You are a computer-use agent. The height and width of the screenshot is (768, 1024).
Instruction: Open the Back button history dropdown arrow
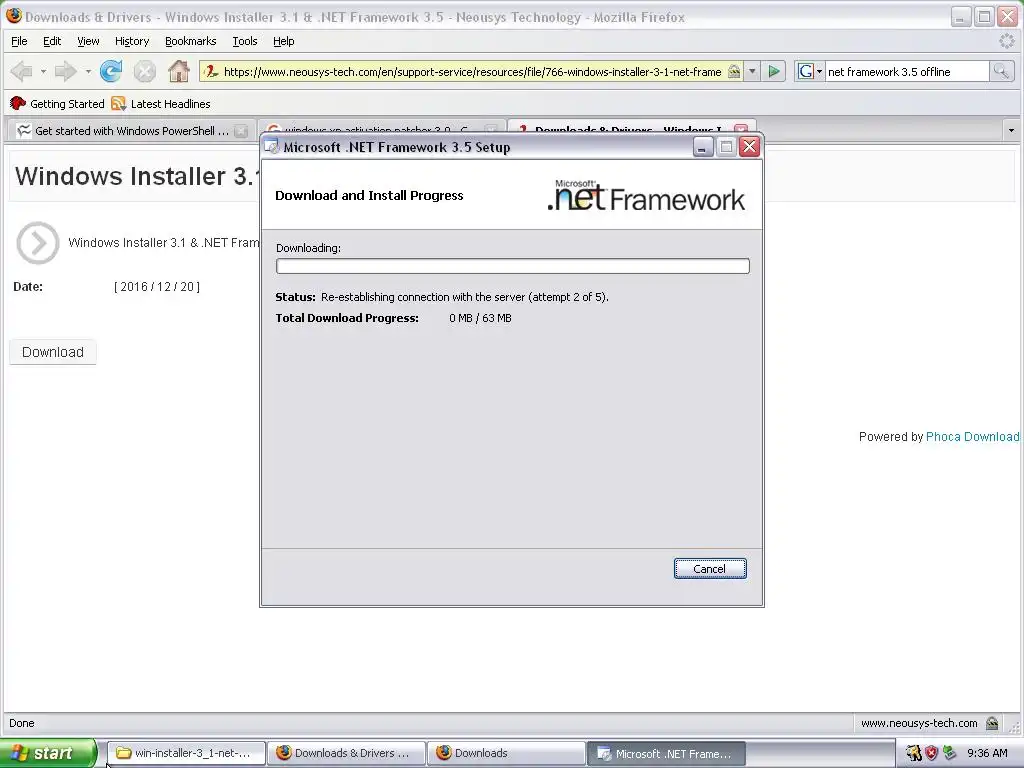point(43,71)
